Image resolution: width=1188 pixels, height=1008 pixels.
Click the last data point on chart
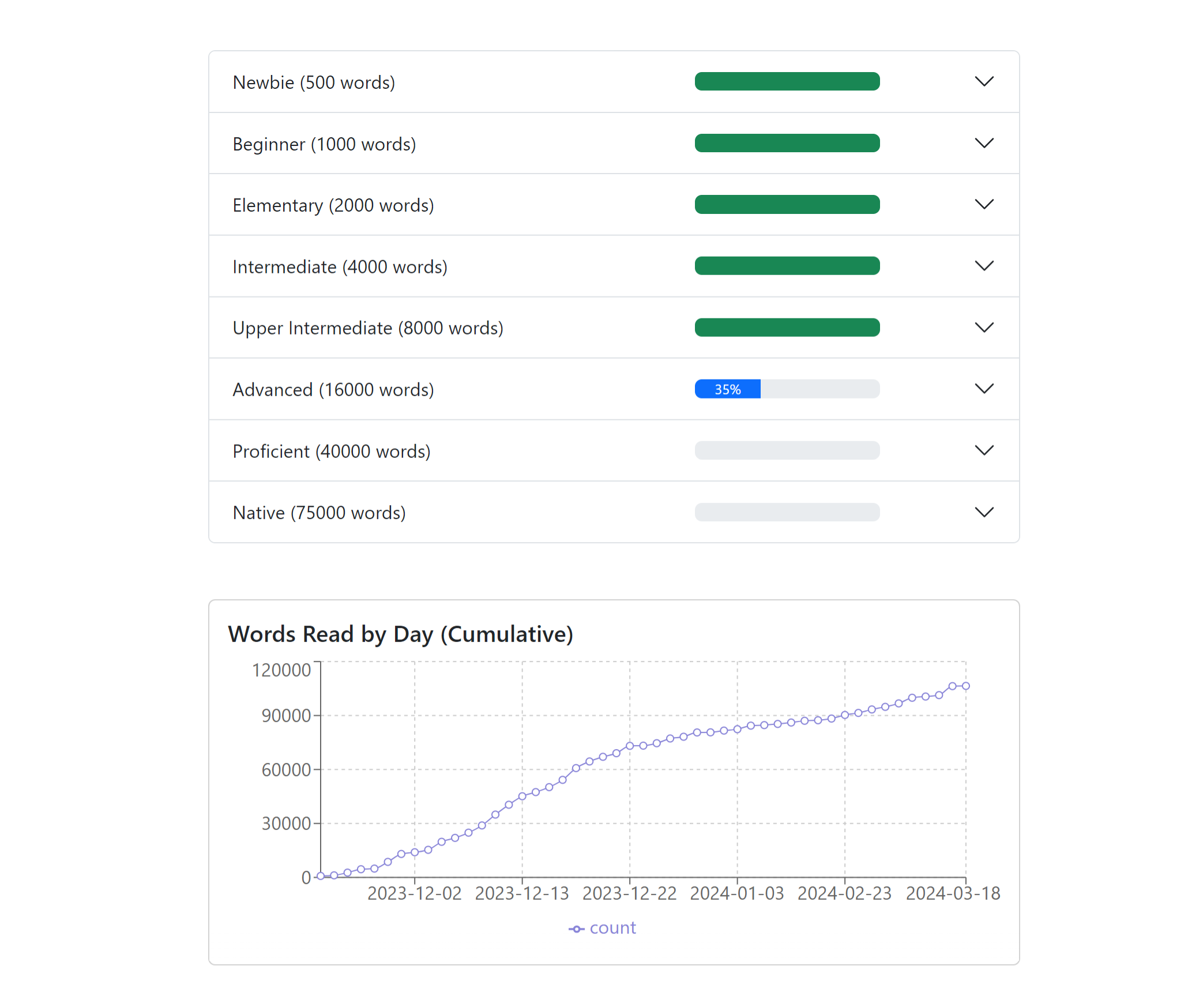[965, 686]
